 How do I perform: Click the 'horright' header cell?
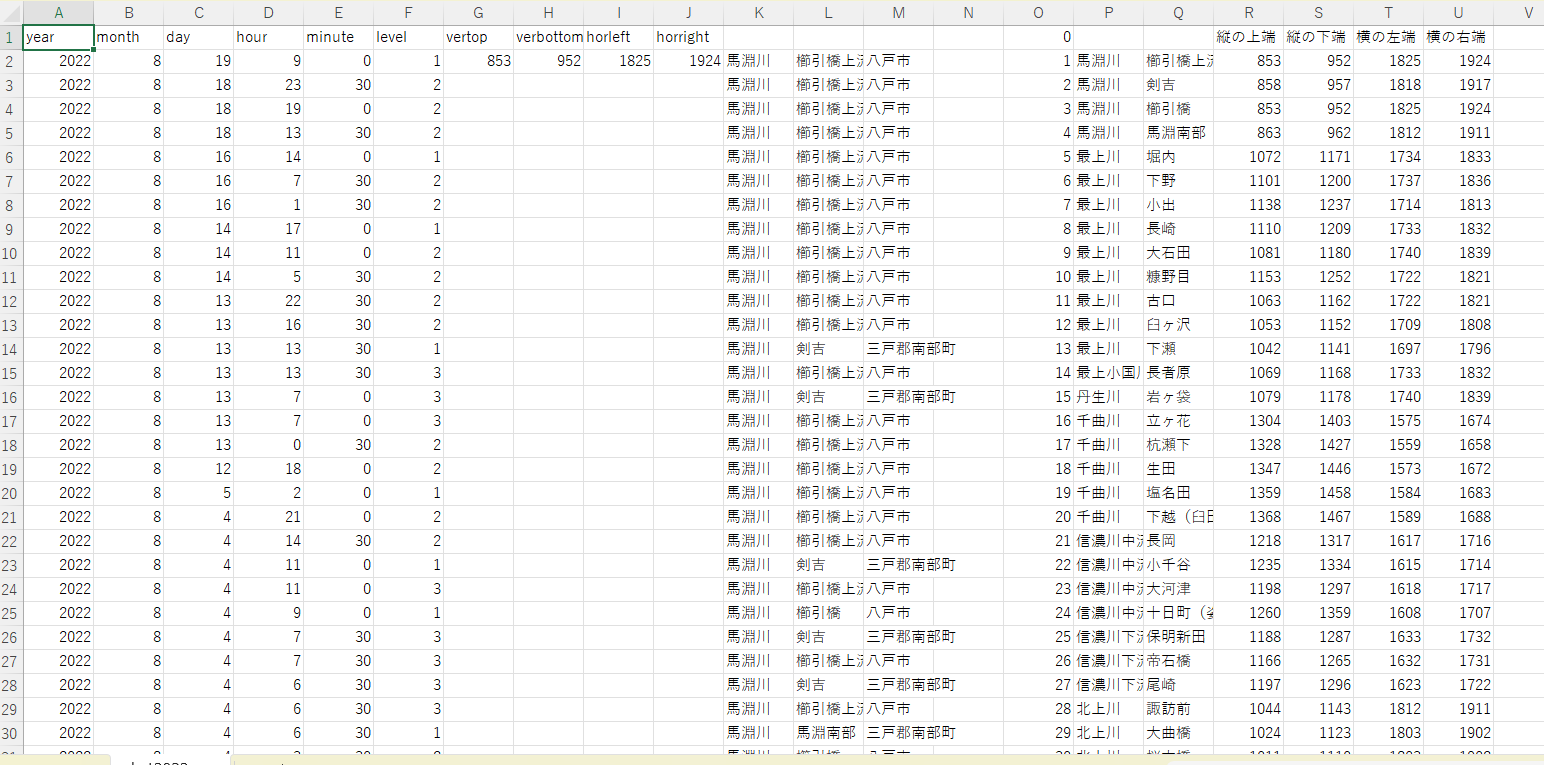point(688,37)
